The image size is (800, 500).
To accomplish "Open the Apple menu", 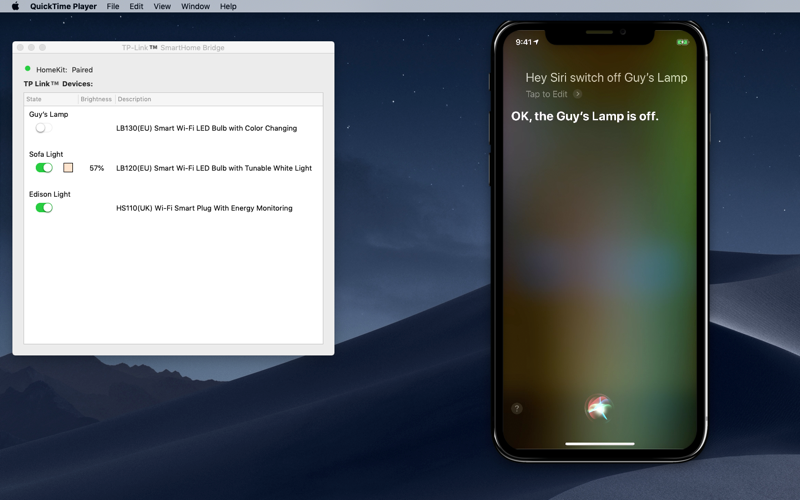I will (15, 6).
